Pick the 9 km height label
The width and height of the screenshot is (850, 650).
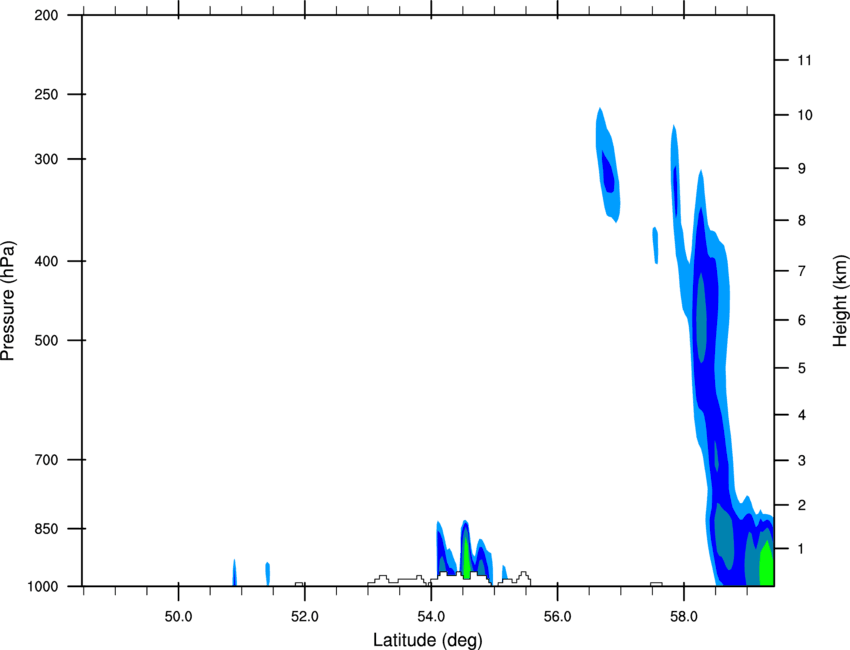[x=801, y=169]
